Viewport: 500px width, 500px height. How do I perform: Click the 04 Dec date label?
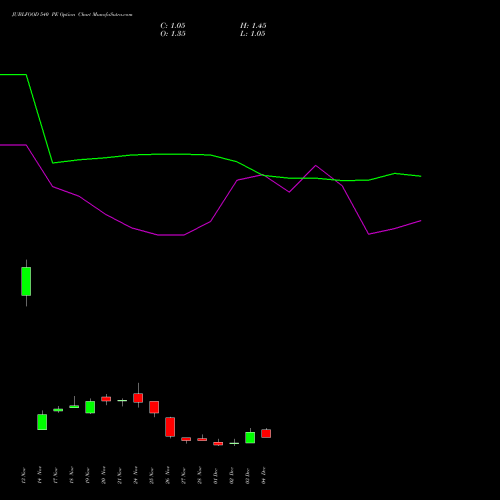(x=264, y=475)
